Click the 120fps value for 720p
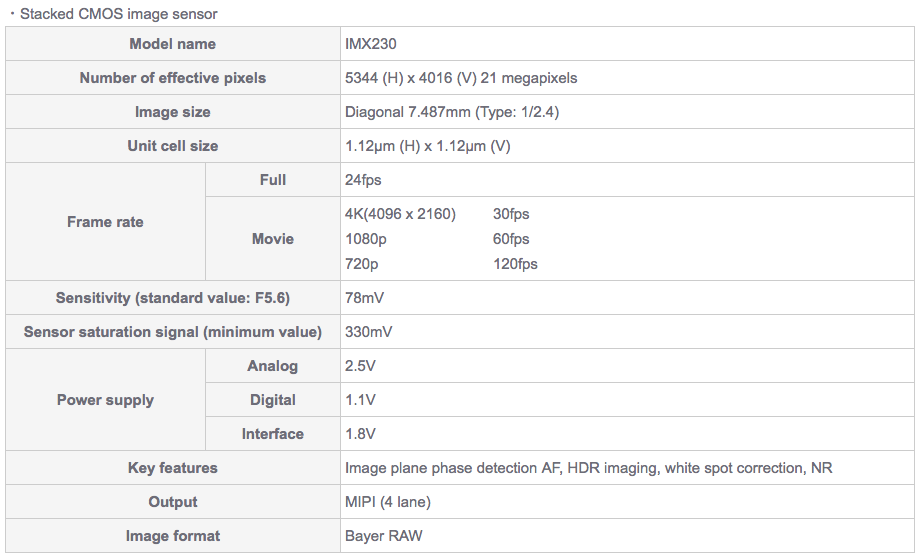The width and height of the screenshot is (924, 560). 515,263
